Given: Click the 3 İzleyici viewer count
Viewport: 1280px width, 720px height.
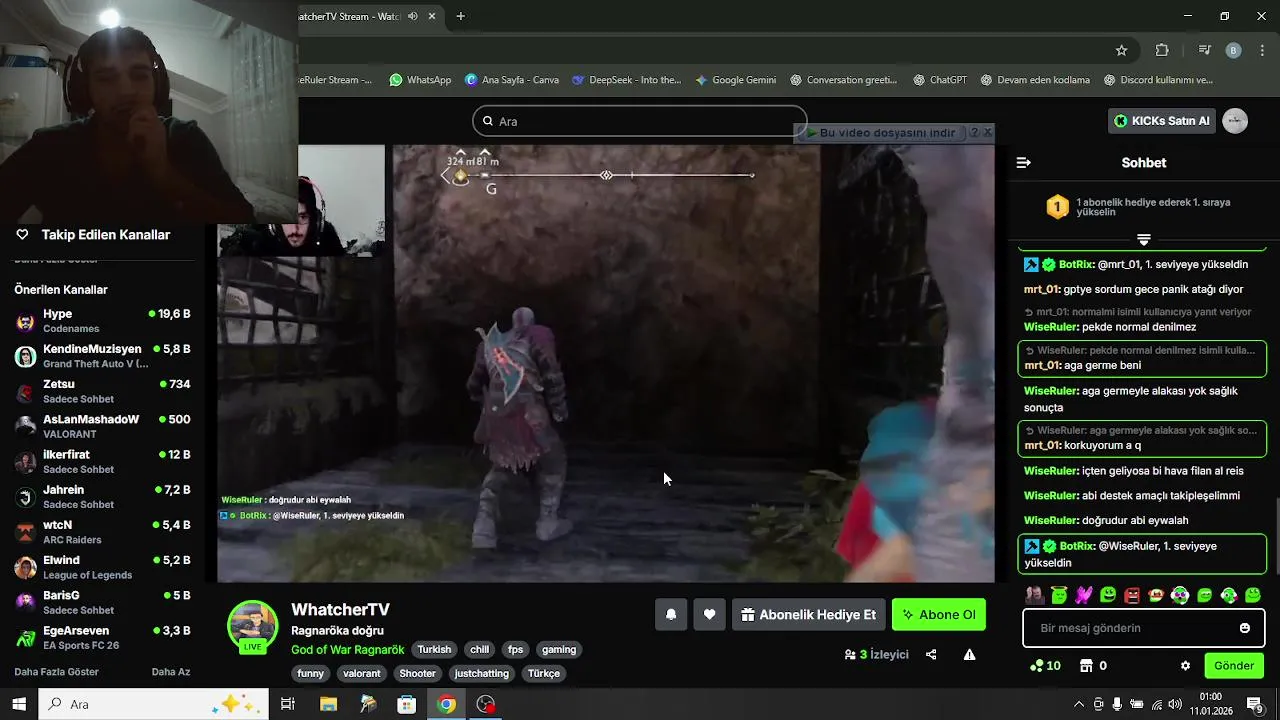Looking at the screenshot, I should (x=877, y=655).
